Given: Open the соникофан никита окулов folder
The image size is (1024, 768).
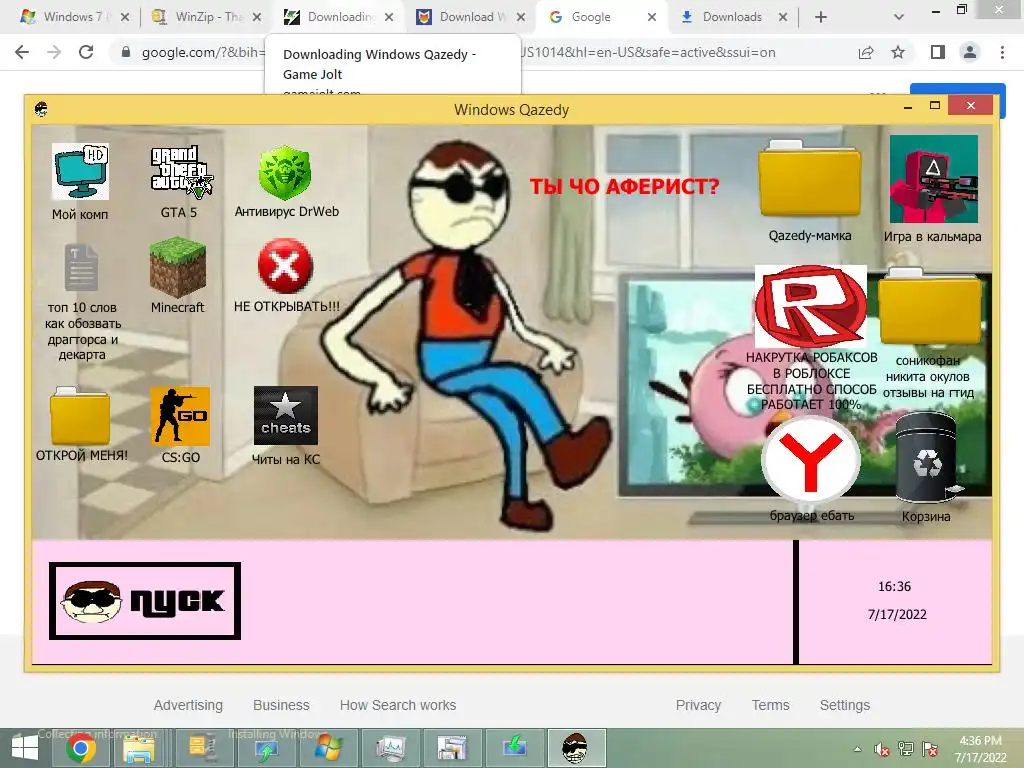Looking at the screenshot, I should click(x=930, y=307).
